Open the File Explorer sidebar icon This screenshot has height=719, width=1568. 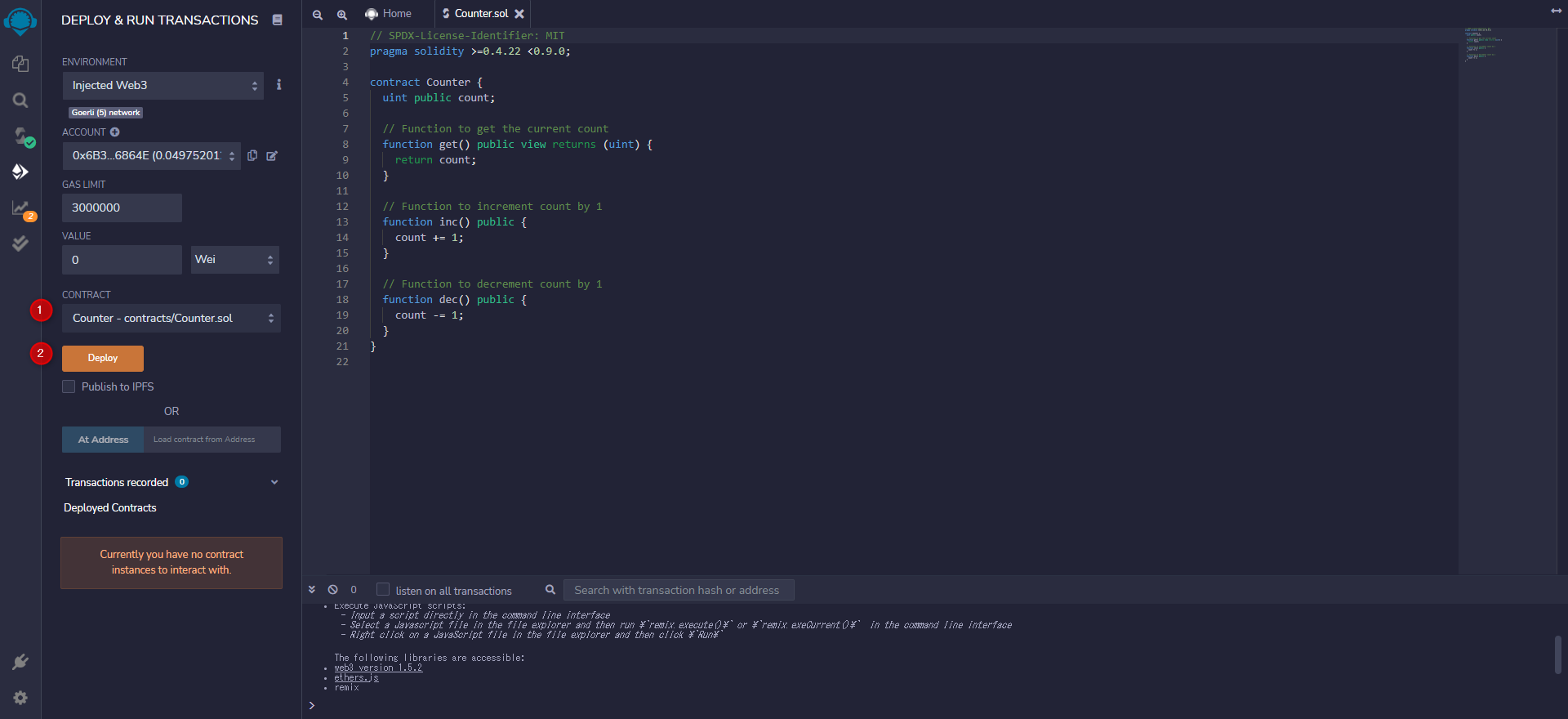coord(20,64)
